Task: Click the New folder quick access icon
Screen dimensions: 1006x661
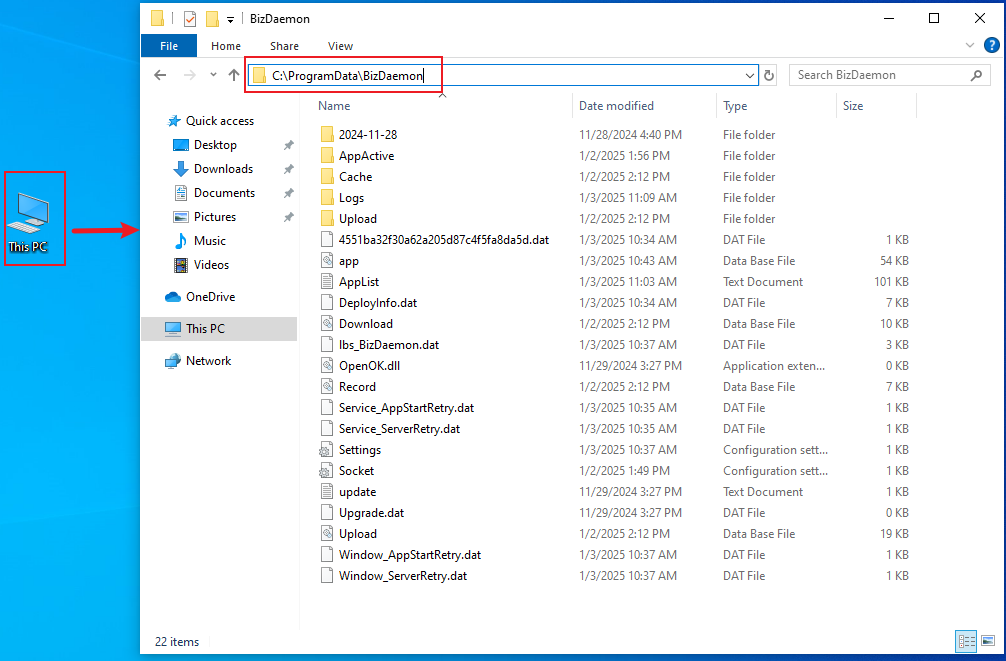Action: click(212, 19)
